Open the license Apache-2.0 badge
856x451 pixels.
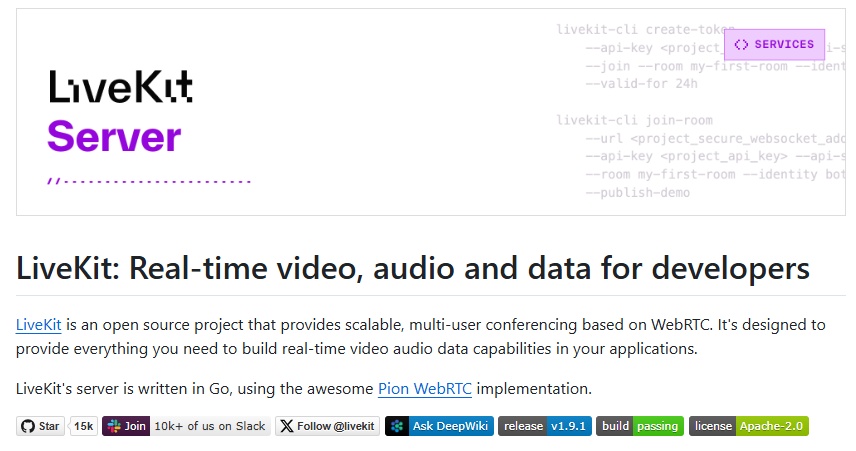pos(749,426)
